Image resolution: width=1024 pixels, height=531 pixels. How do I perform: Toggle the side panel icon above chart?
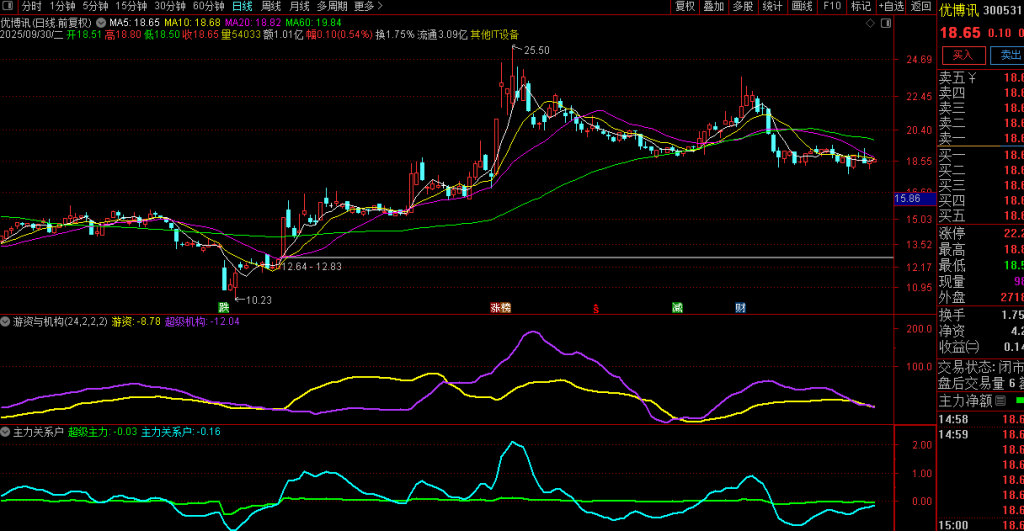[885, 21]
